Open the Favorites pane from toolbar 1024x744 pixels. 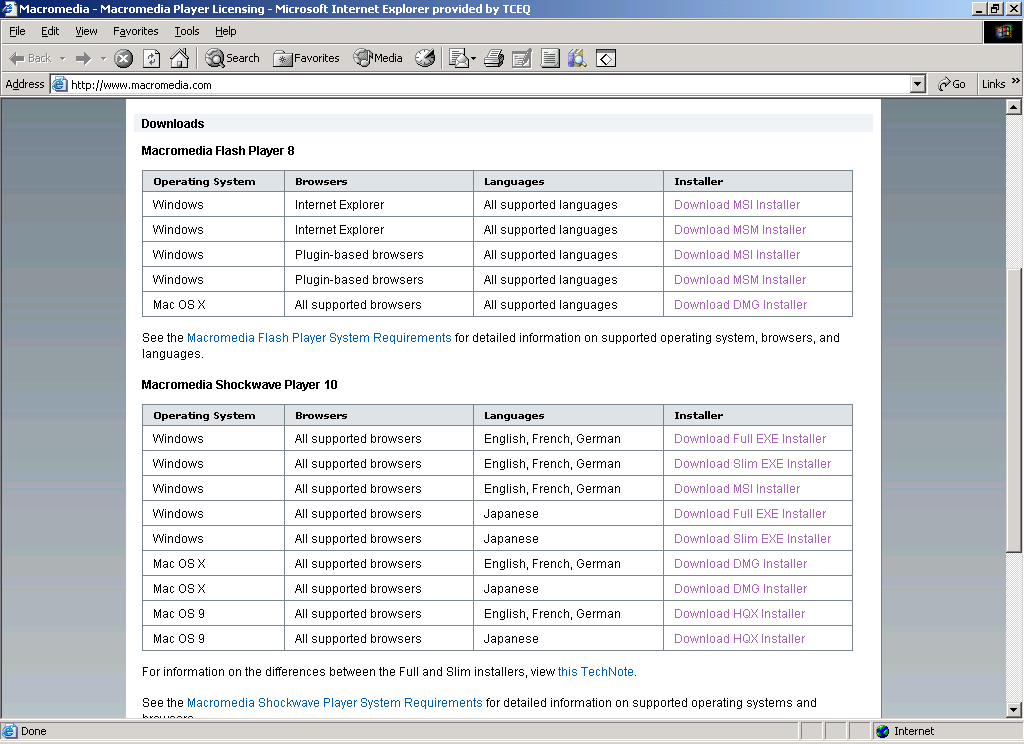tap(306, 58)
